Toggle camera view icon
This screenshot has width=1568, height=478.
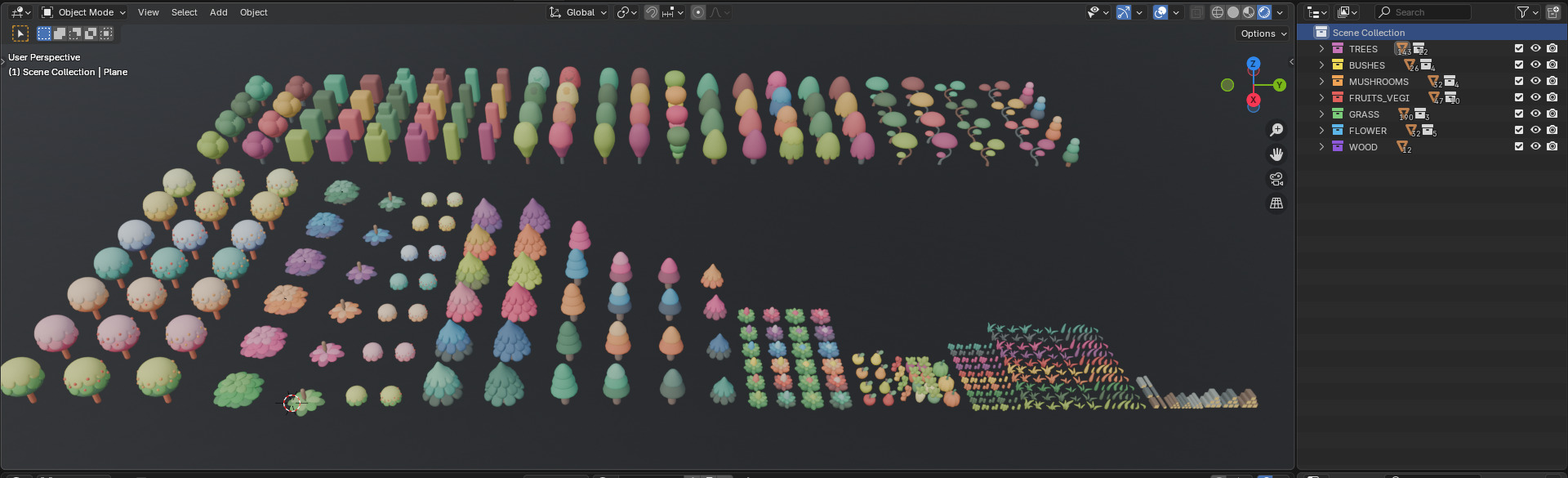[x=1276, y=179]
